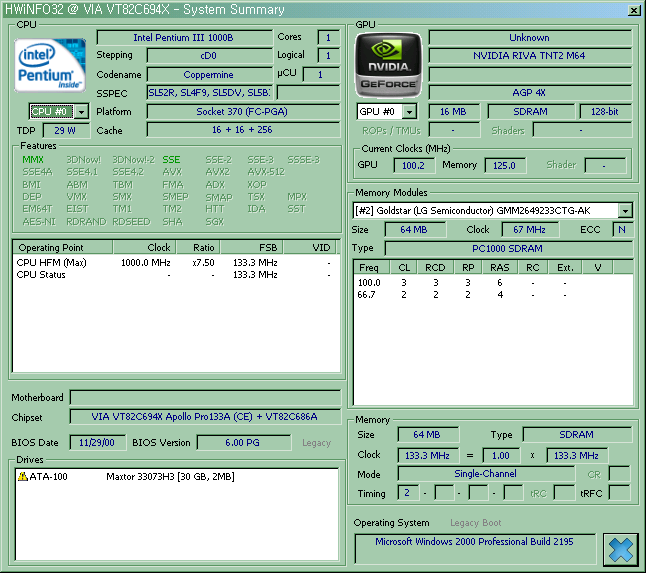Click the Freq column header in memory table
This screenshot has height=573, width=646.
pyautogui.click(x=372, y=267)
